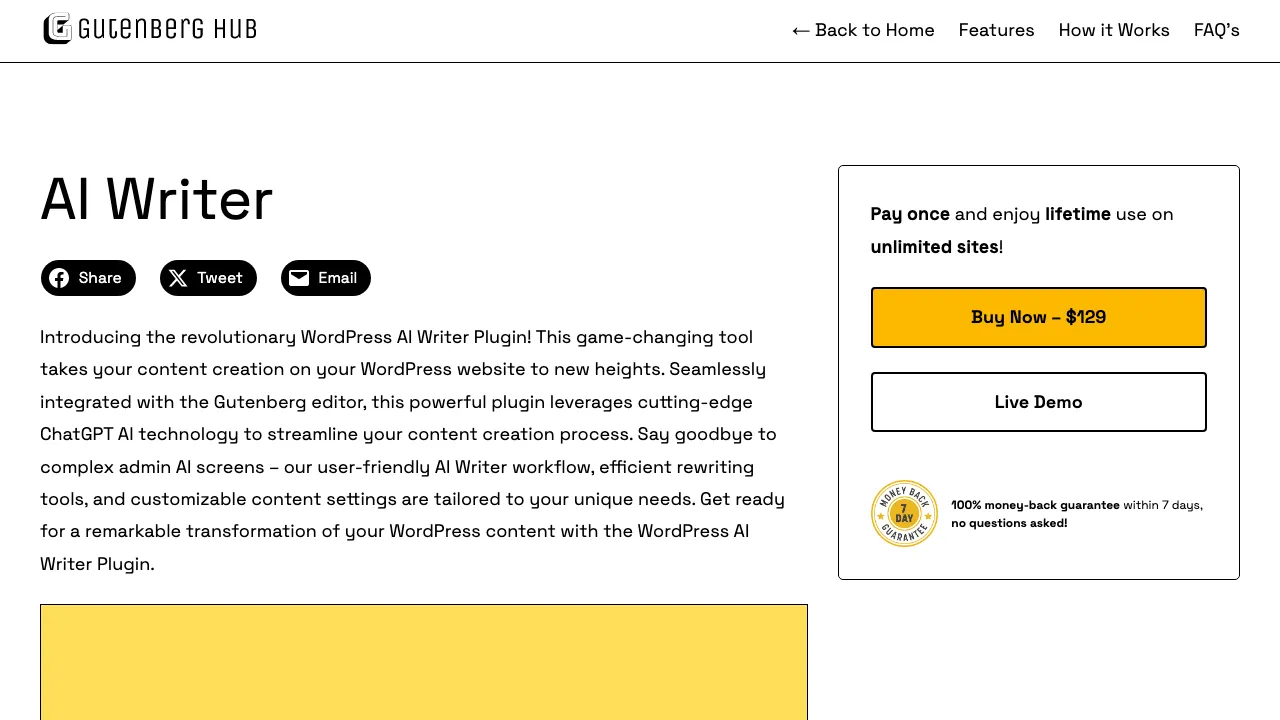Click the money-back guarantee text
The height and width of the screenshot is (720, 1280).
tap(1076, 513)
